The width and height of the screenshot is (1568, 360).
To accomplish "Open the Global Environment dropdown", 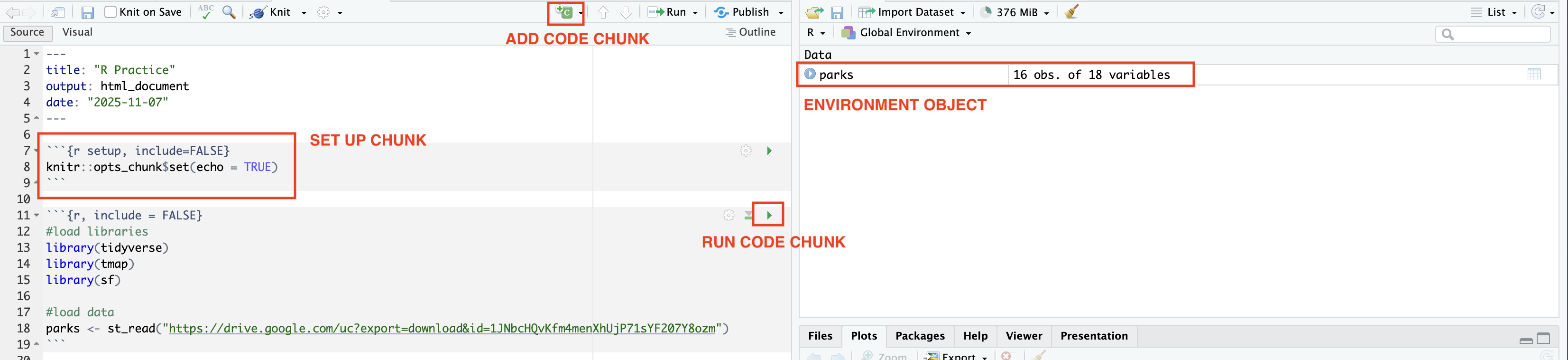I will 906,33.
